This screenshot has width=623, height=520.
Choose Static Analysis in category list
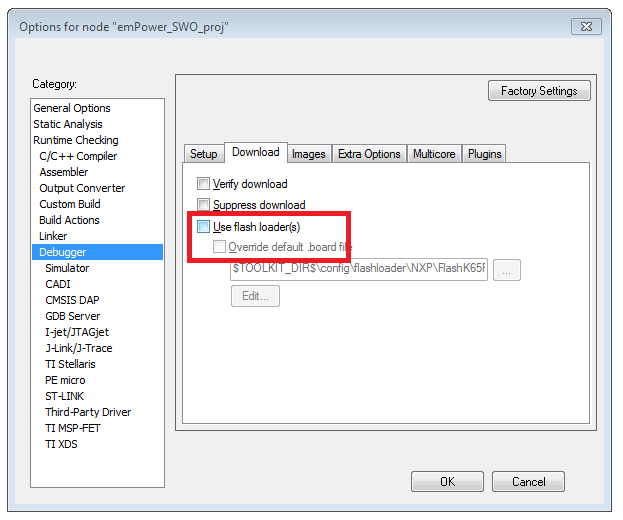pyautogui.click(x=68, y=124)
